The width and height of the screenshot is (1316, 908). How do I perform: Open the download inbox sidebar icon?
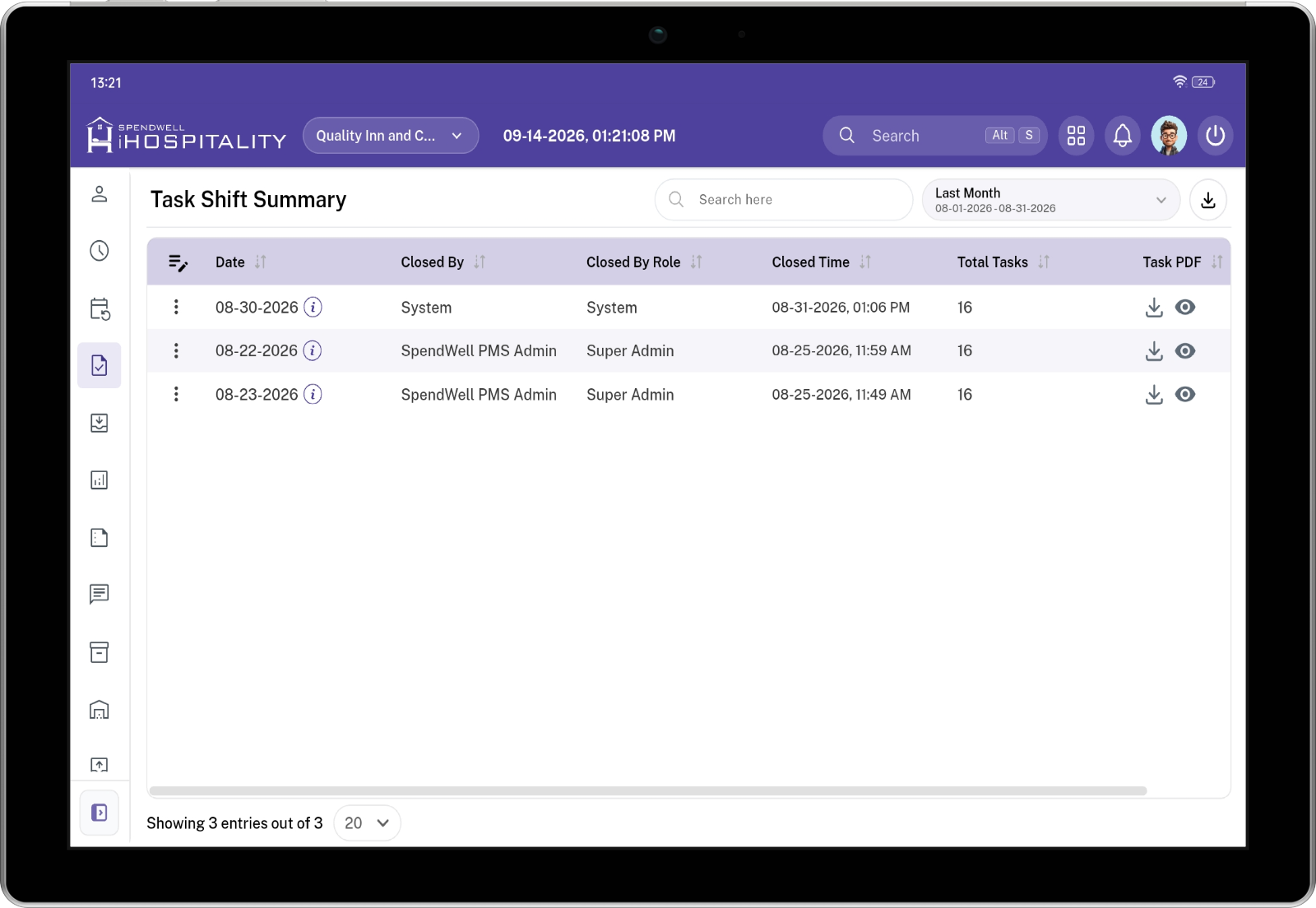click(100, 423)
